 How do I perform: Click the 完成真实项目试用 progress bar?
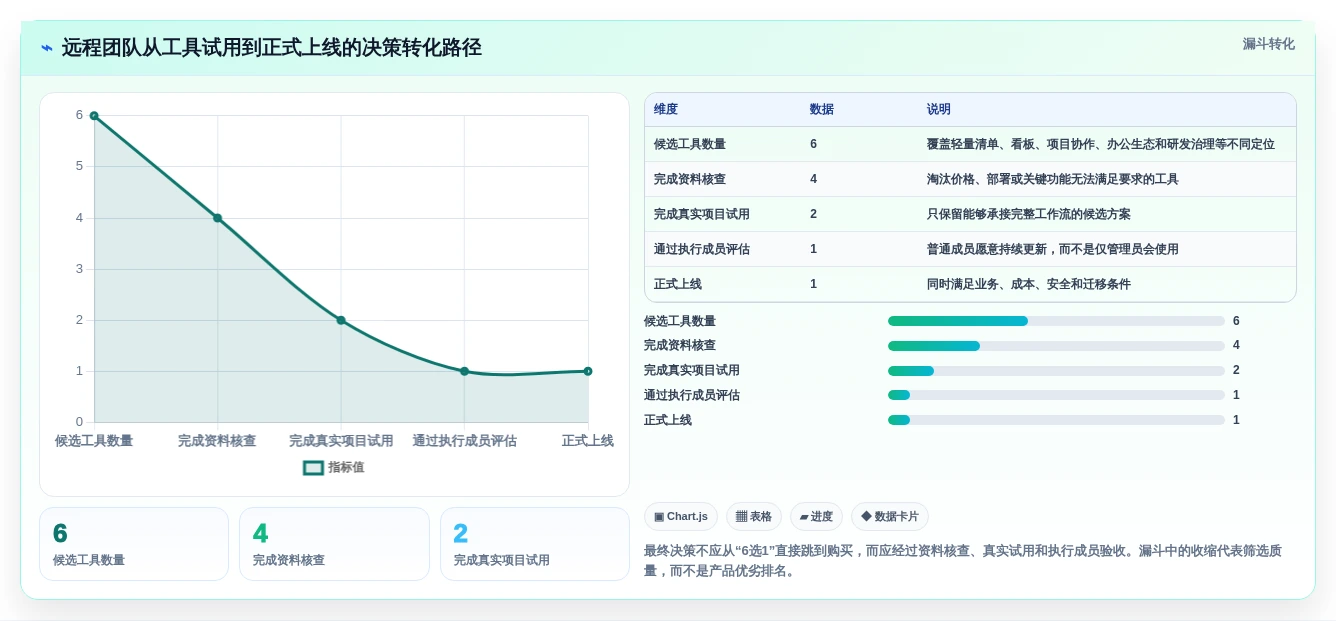click(1056, 371)
